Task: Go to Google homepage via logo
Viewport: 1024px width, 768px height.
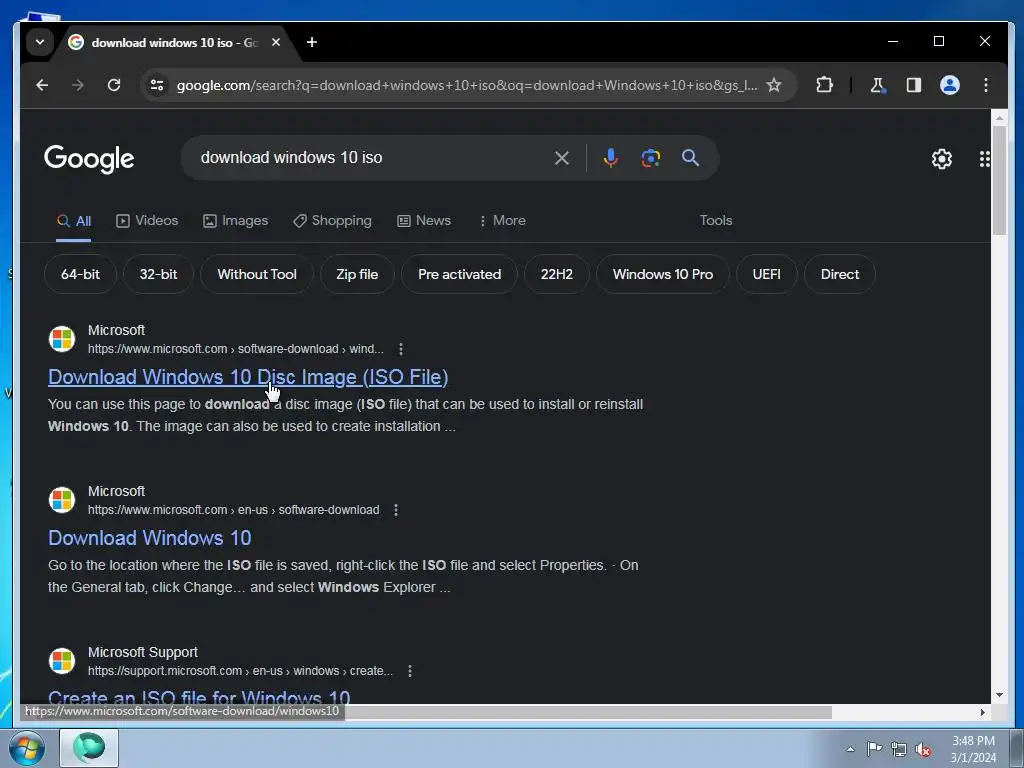Action: click(x=89, y=159)
